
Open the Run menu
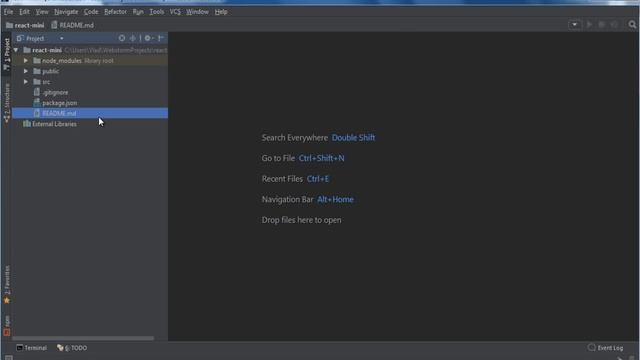pyautogui.click(x=138, y=12)
